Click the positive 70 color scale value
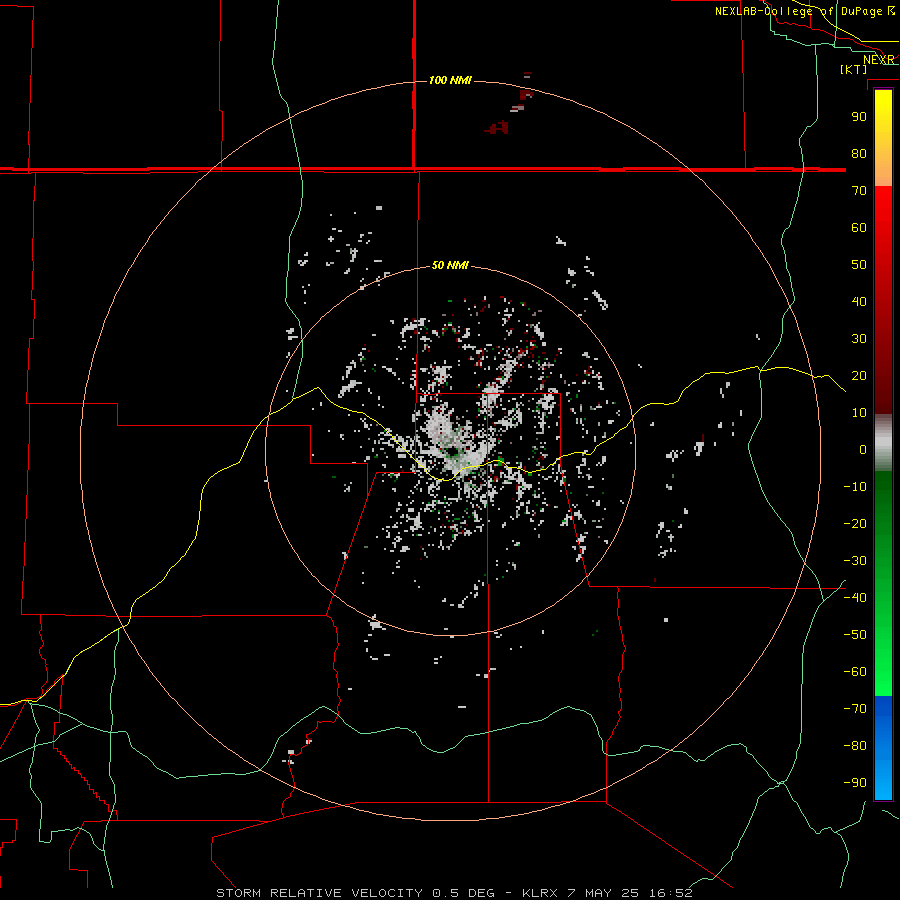 pyautogui.click(x=859, y=191)
